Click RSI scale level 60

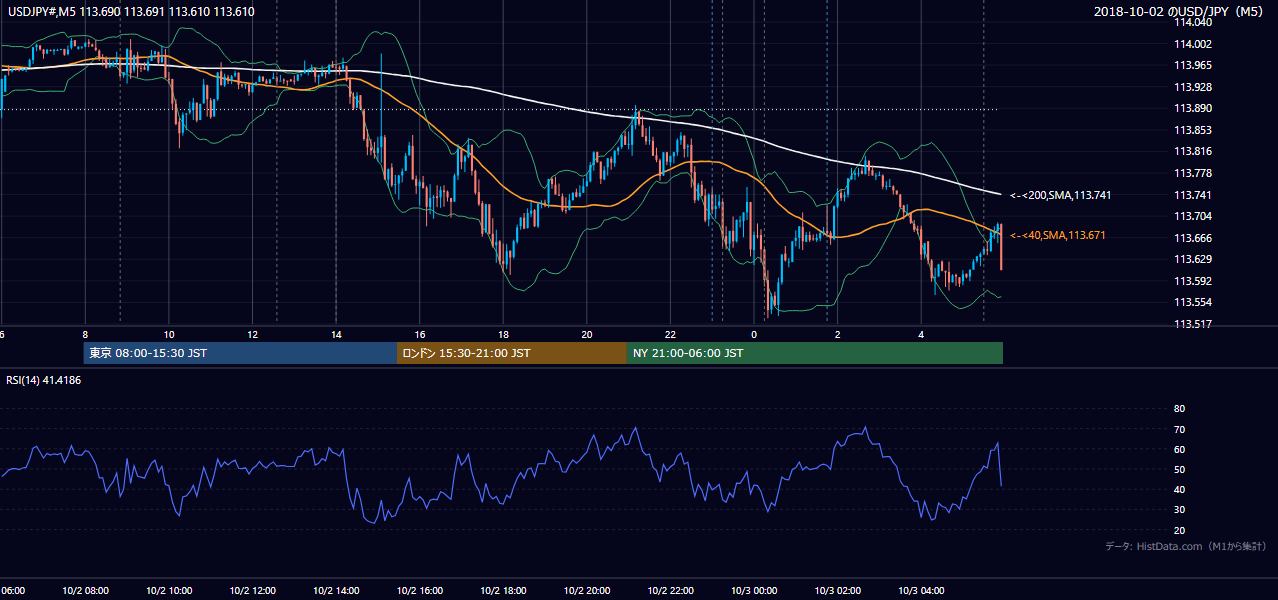click(x=1179, y=449)
